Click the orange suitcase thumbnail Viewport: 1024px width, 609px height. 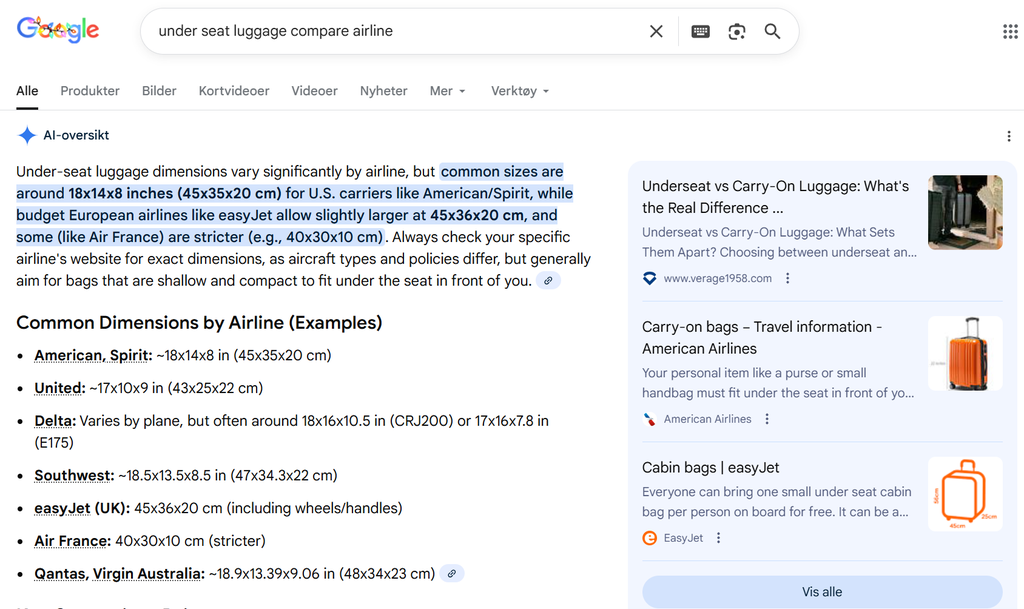pyautogui.click(x=964, y=353)
